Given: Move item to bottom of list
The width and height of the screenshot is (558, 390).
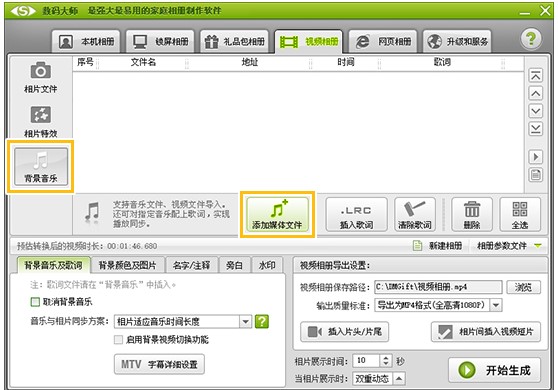Looking at the screenshot, I should (x=536, y=128).
